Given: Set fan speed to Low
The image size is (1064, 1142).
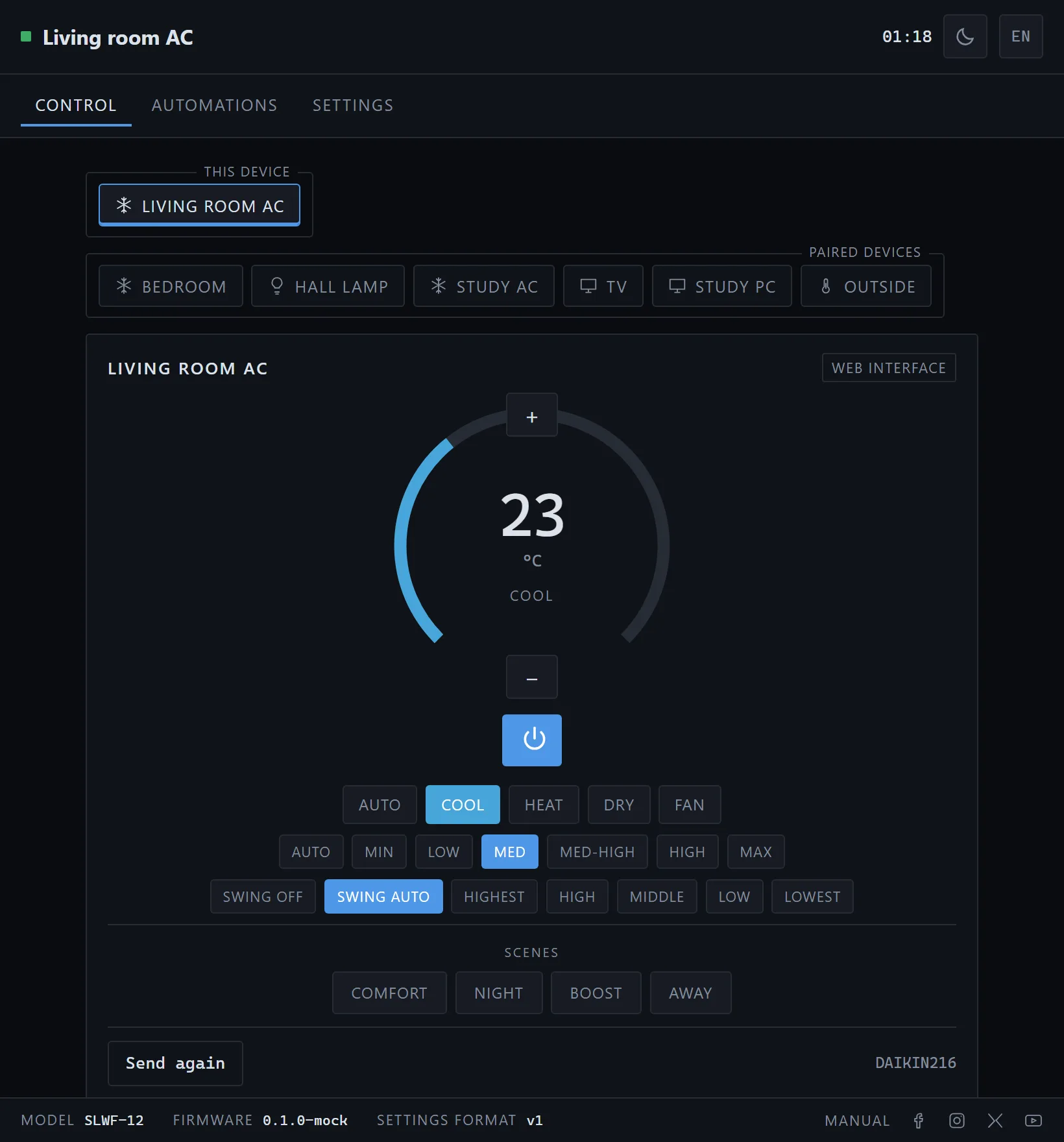Looking at the screenshot, I should [x=444, y=851].
